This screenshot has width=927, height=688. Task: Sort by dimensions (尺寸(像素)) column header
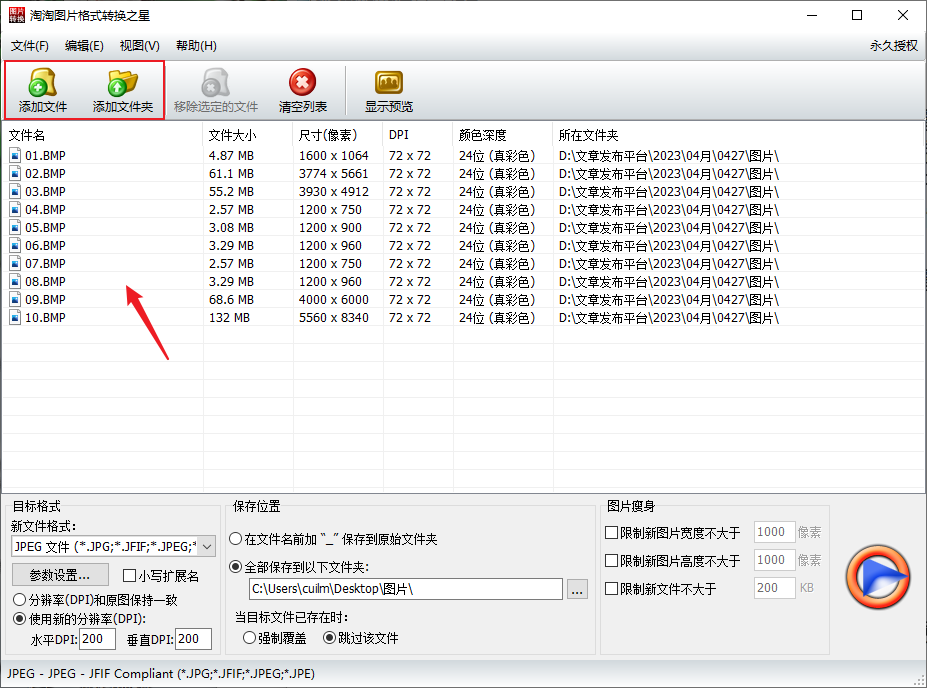click(338, 135)
